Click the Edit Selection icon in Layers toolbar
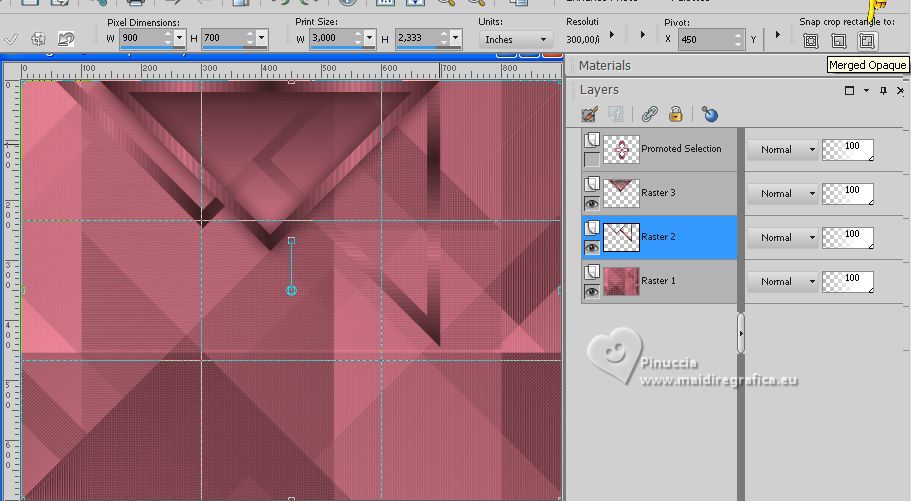Viewport: 911px width, 501px height. pyautogui.click(x=589, y=114)
